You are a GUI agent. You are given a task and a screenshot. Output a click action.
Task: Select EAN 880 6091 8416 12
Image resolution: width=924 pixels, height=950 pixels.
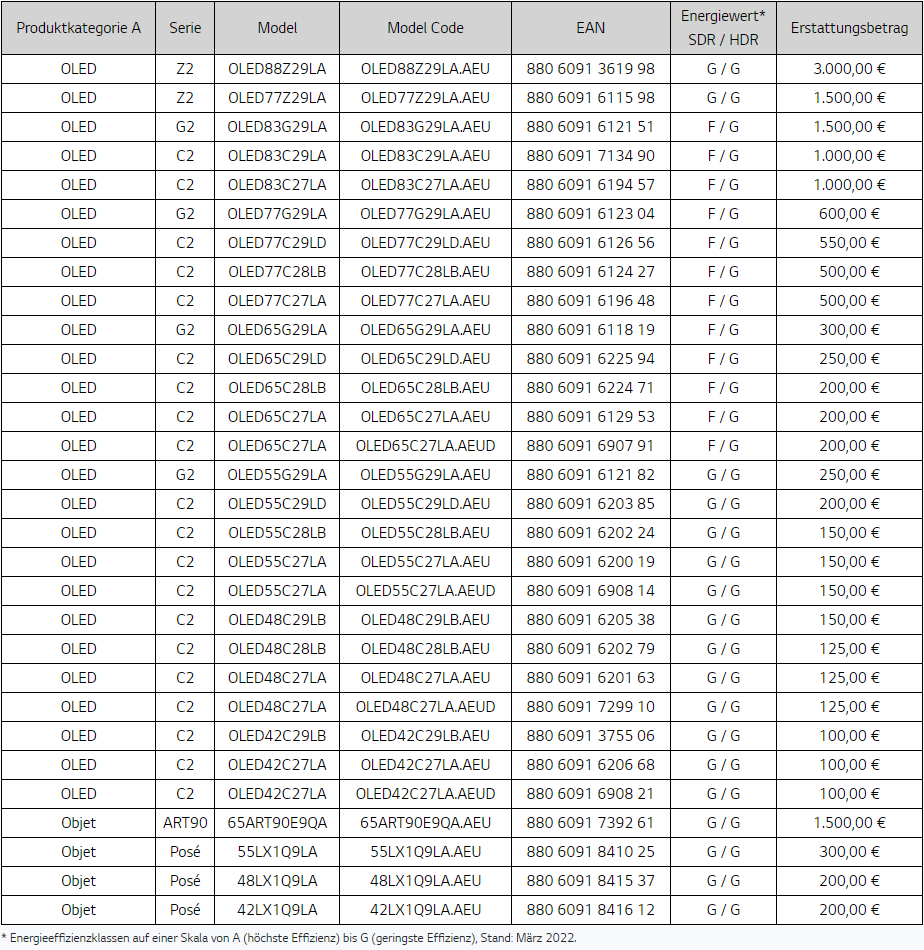pyautogui.click(x=590, y=911)
